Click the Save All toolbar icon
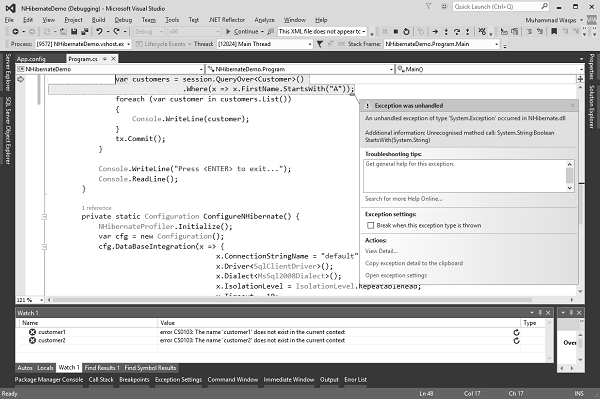600x399 pixels. pos(85,31)
